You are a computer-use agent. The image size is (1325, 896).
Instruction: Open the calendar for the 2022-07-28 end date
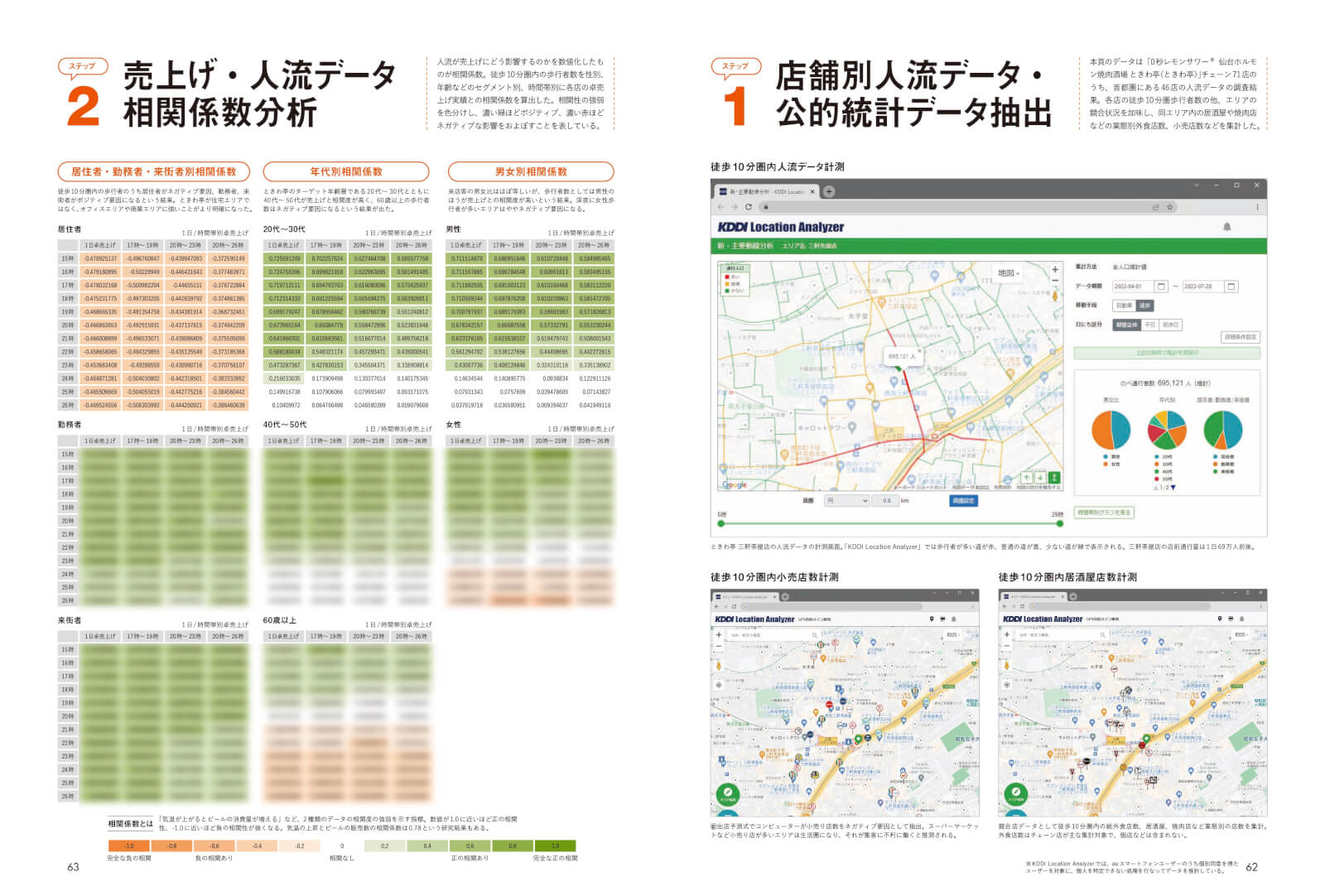[1231, 287]
